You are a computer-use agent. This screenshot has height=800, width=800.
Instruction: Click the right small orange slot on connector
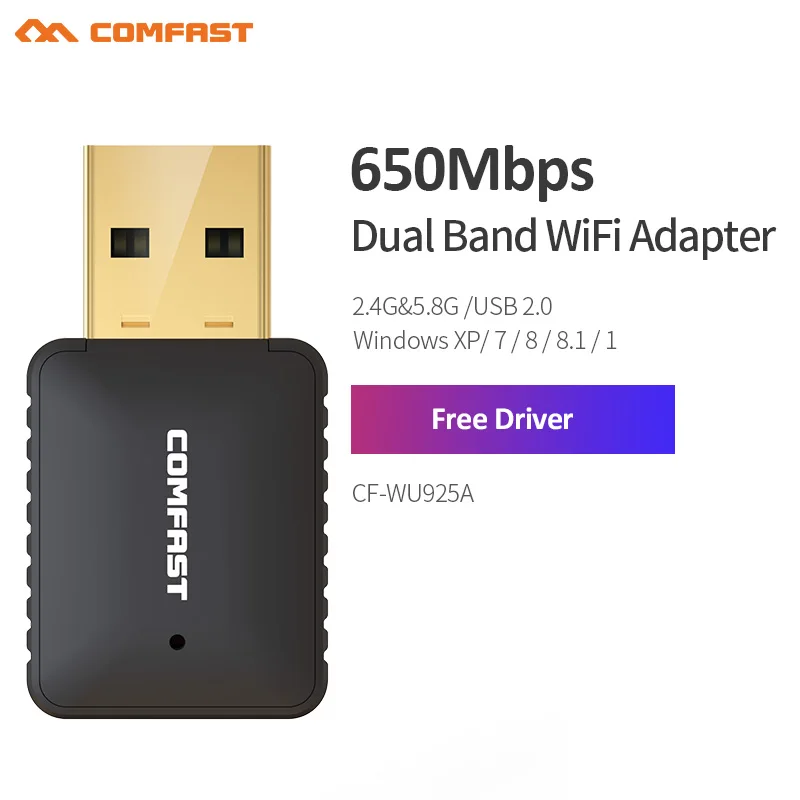pyautogui.click(x=219, y=323)
